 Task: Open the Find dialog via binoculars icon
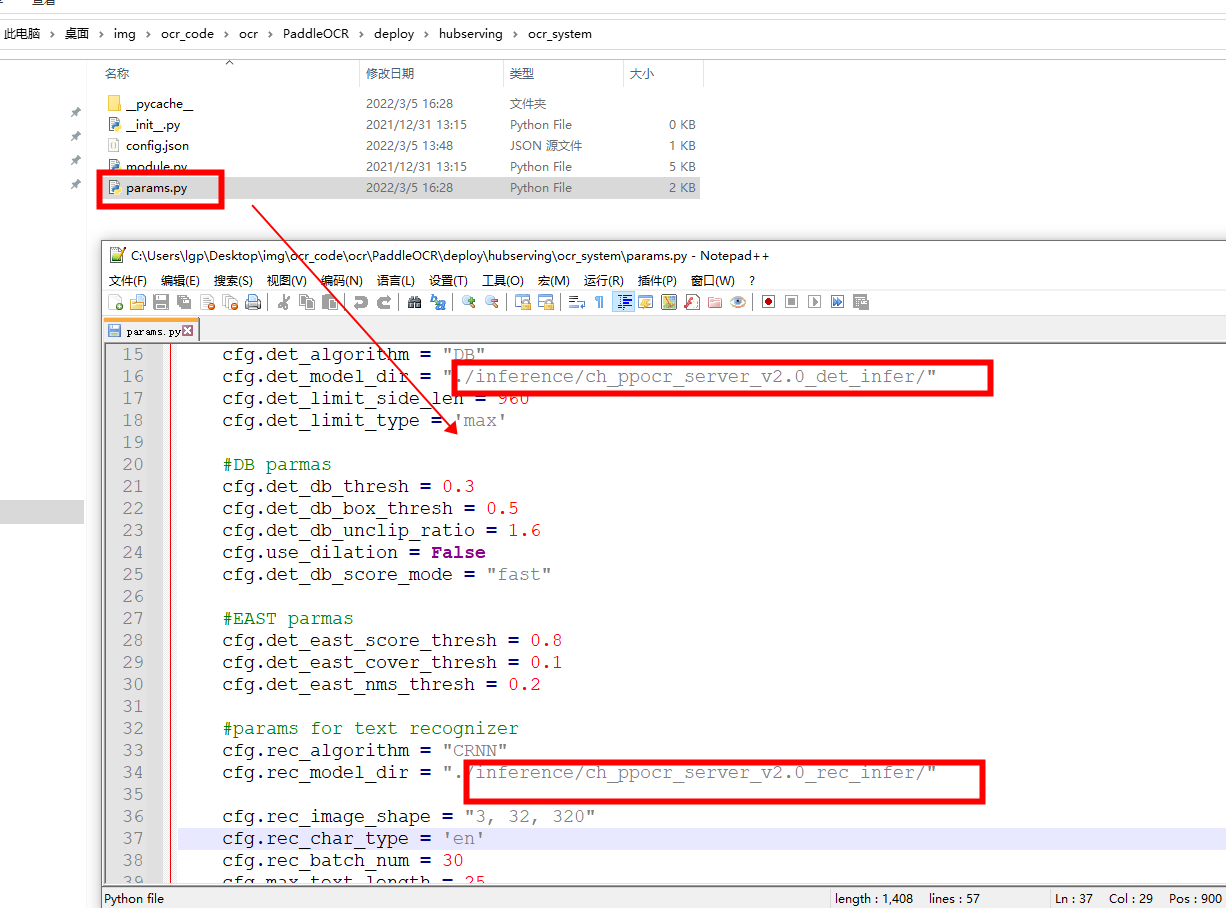pyautogui.click(x=414, y=301)
